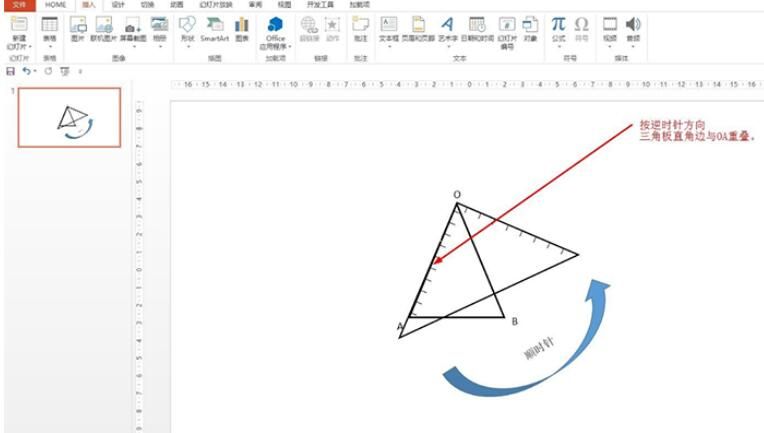
Task: Open the File (文件) tab
Action: 19,5
